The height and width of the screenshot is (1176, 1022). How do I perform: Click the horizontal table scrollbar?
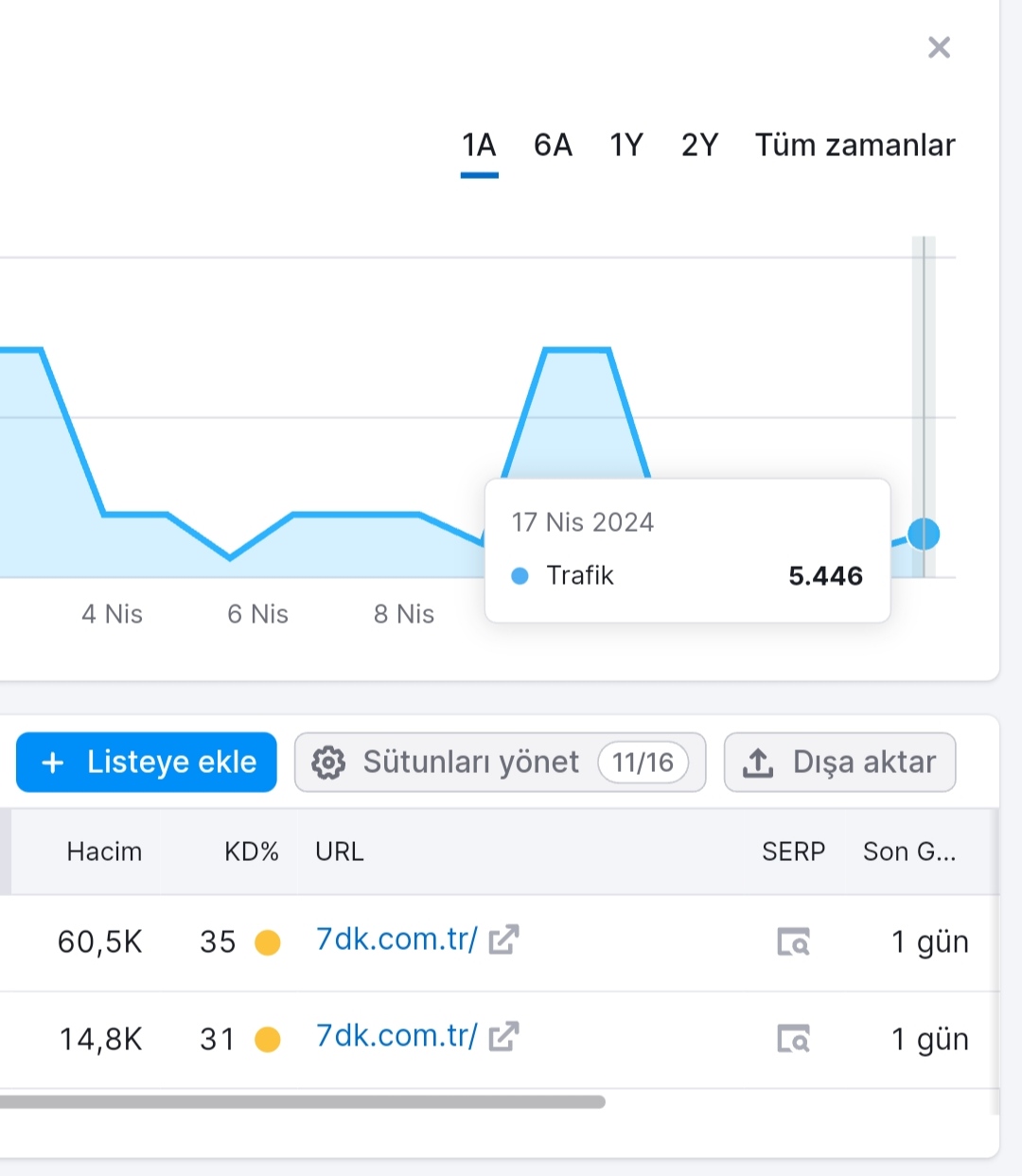point(303,1102)
